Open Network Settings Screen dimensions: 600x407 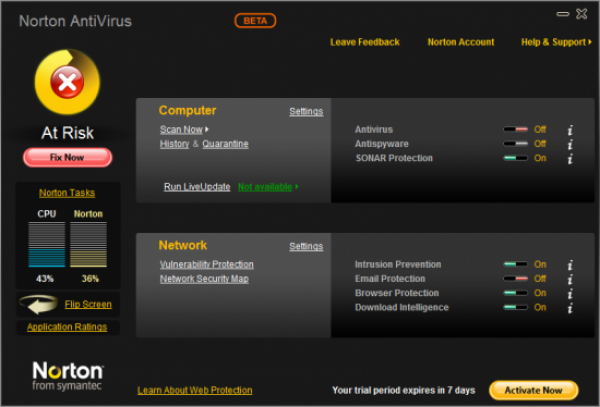(306, 246)
